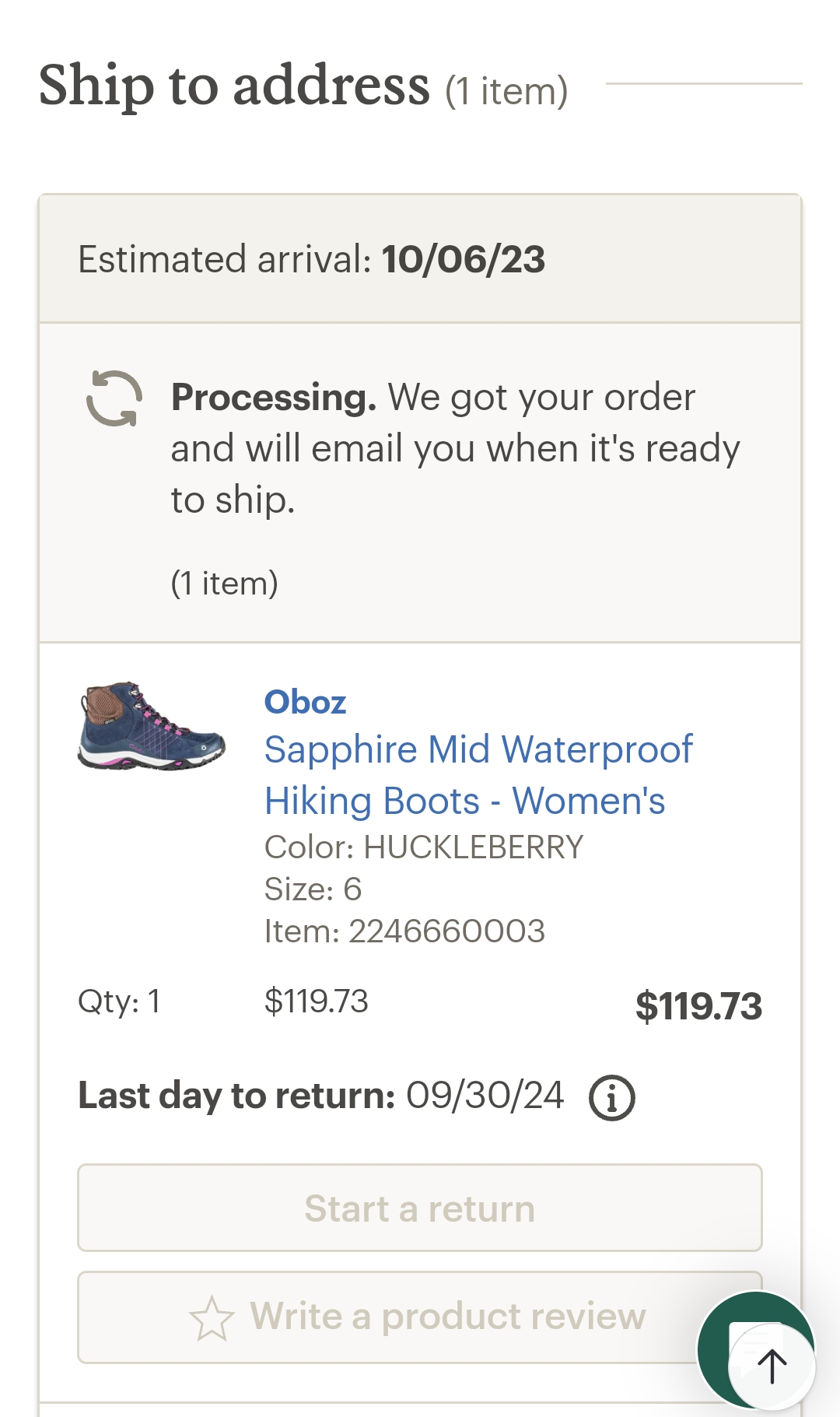Click the estimated arrival date 10/06/23

pos(464,259)
